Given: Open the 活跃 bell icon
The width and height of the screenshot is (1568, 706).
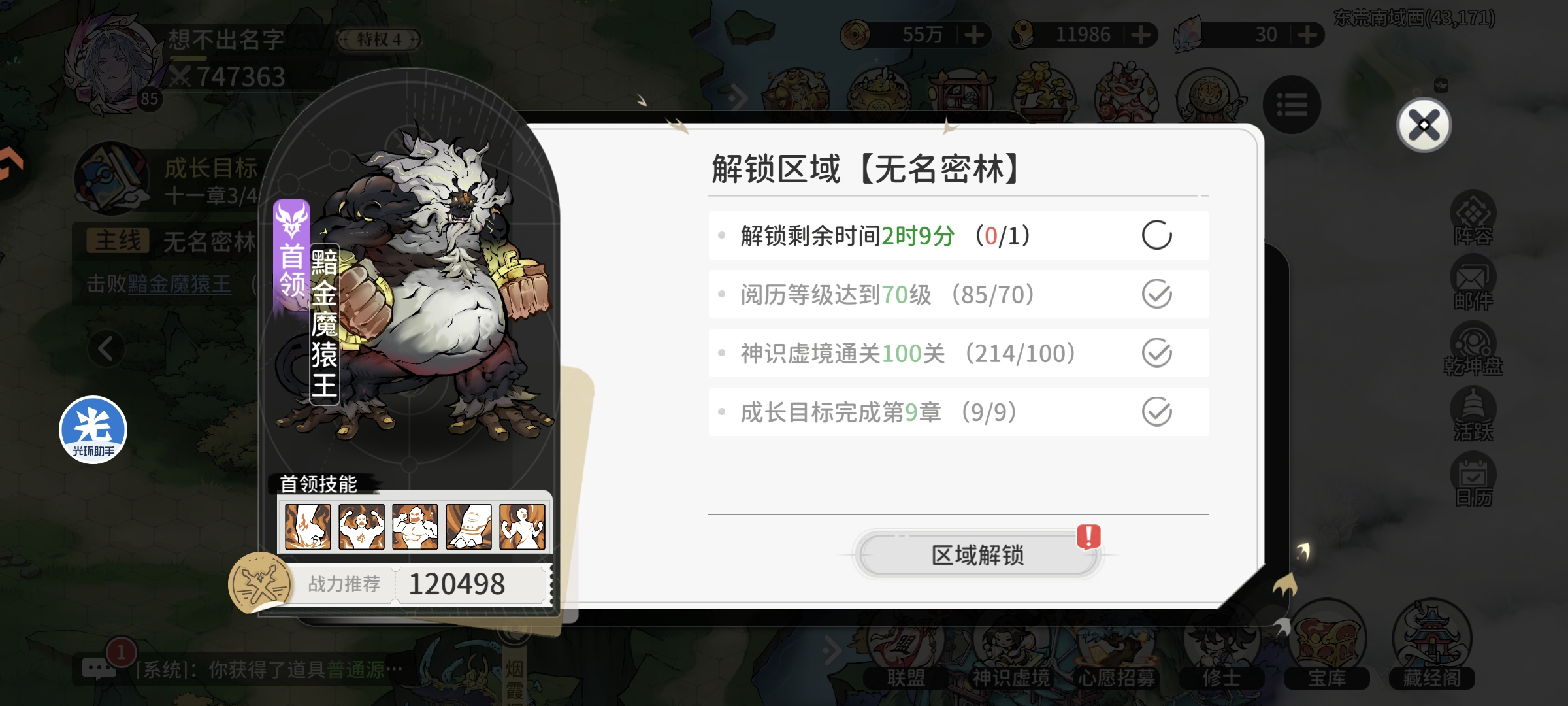Looking at the screenshot, I should [1473, 414].
